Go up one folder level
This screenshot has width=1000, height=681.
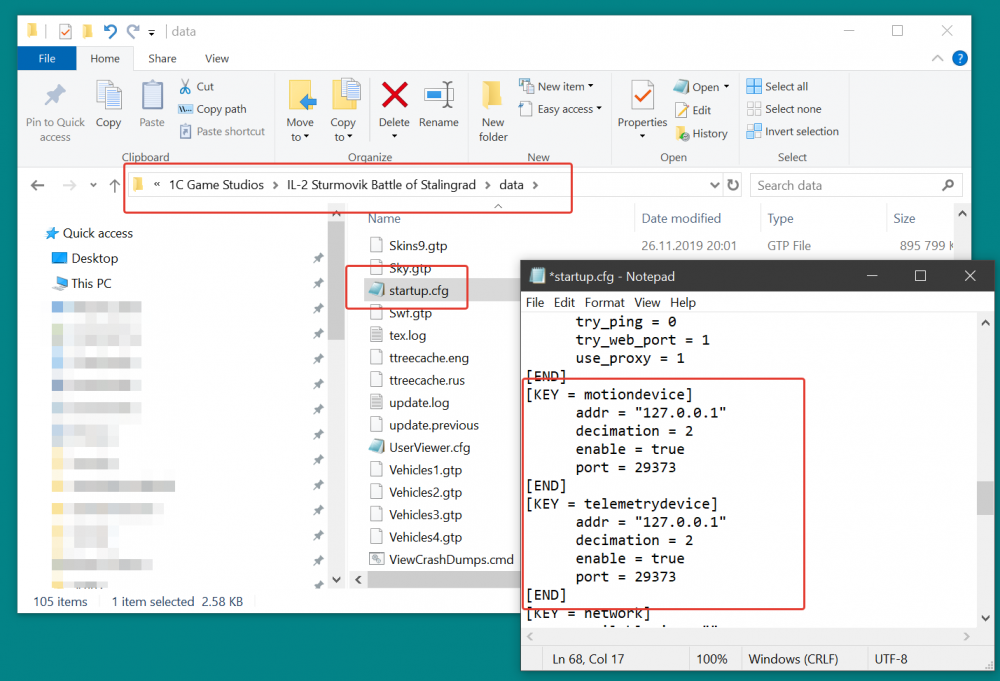[x=114, y=186]
